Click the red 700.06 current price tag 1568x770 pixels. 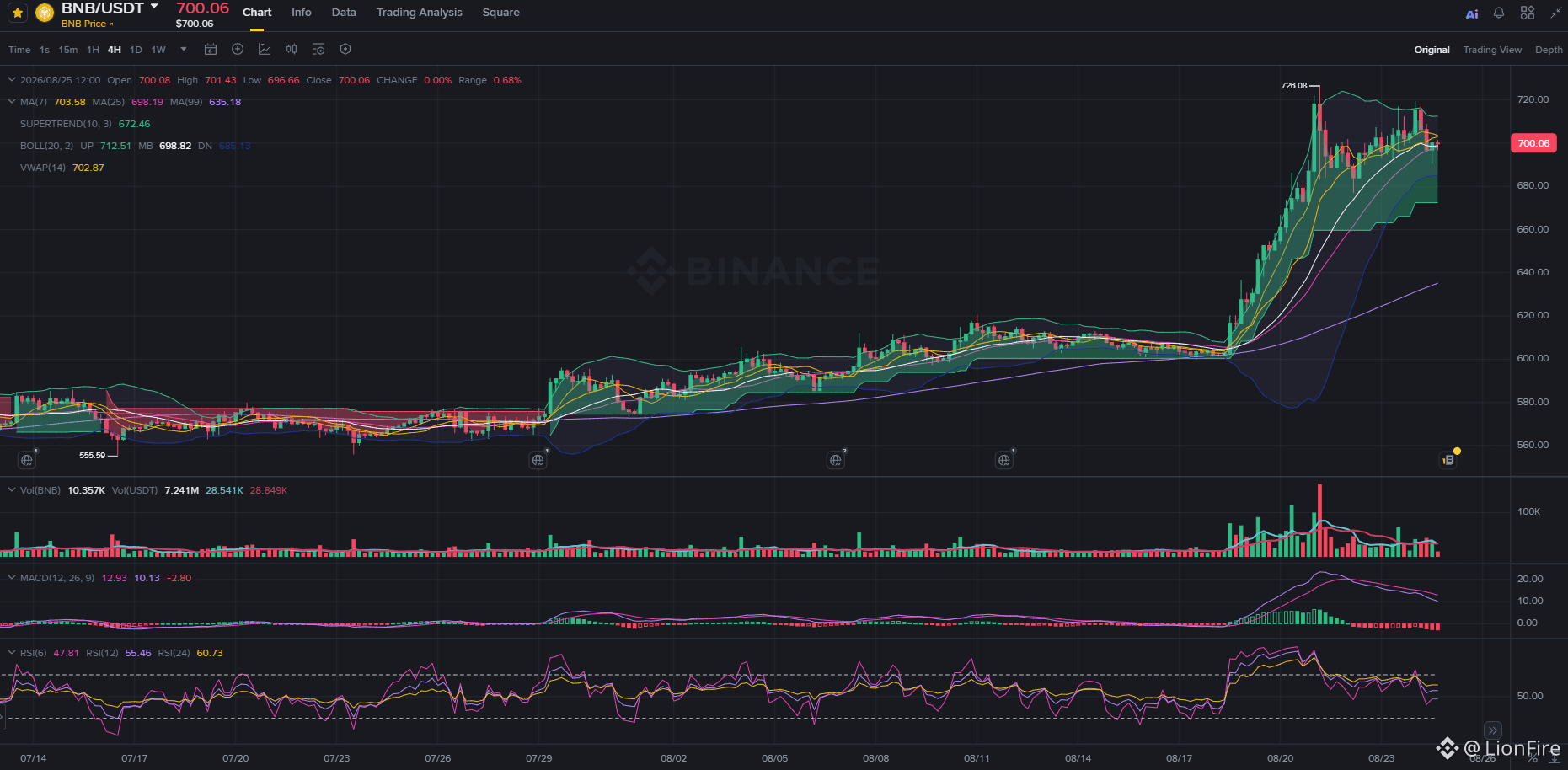click(1533, 143)
